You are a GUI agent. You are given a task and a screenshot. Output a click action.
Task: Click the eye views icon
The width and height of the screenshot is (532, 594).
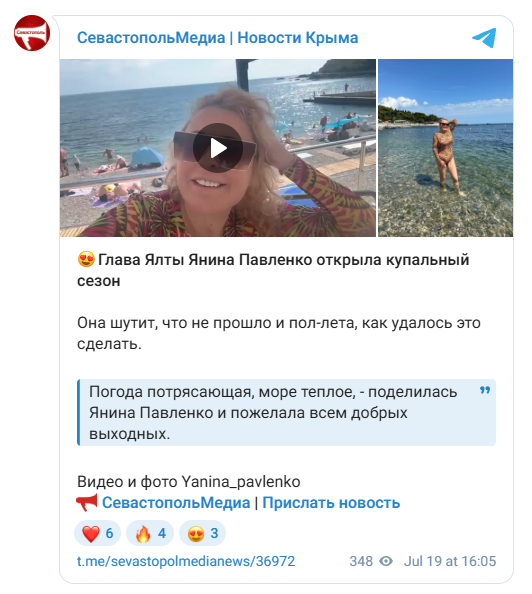386,561
